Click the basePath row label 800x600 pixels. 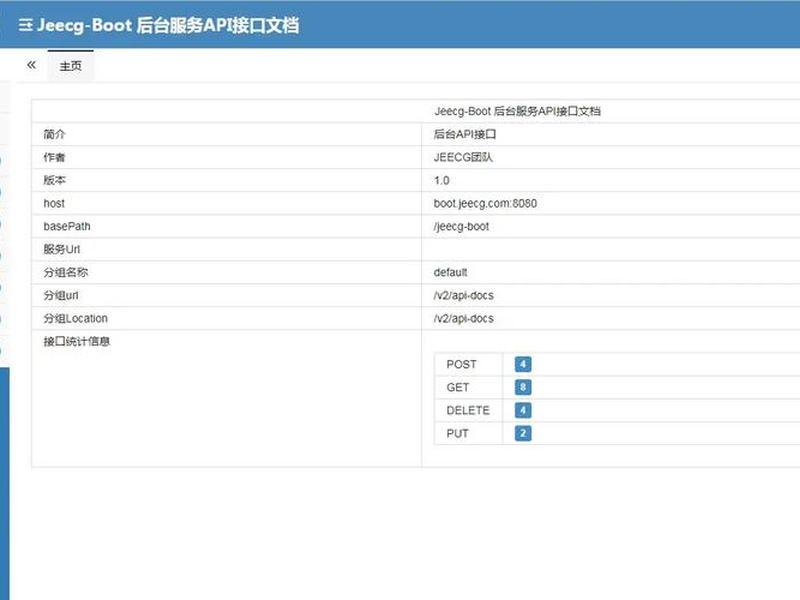[67, 226]
